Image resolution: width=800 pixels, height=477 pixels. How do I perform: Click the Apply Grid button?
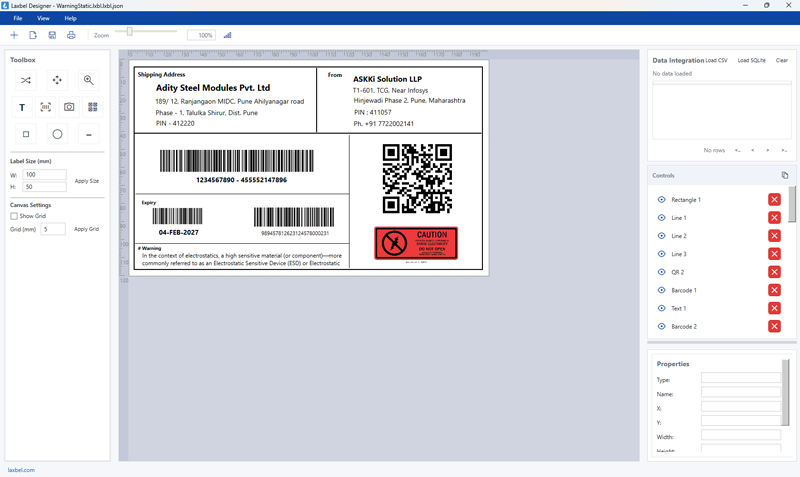point(86,229)
